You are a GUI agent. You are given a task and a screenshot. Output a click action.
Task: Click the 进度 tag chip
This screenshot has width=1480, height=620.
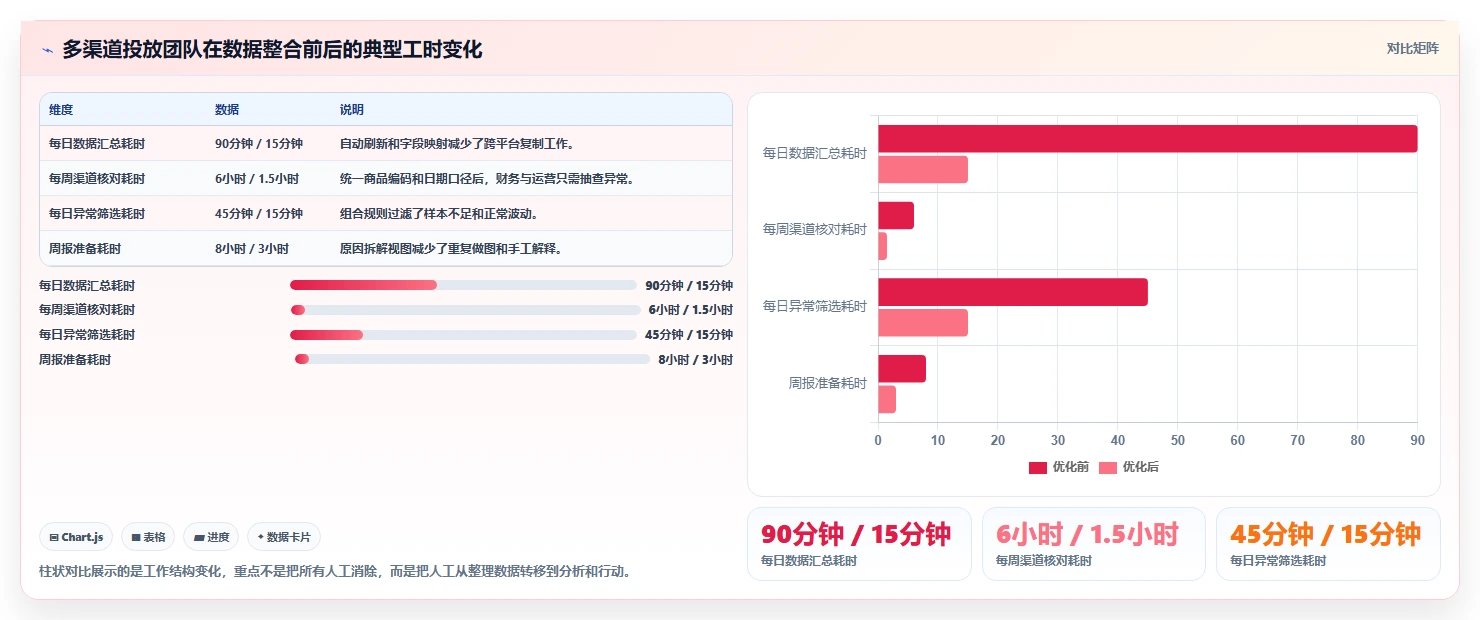[211, 537]
